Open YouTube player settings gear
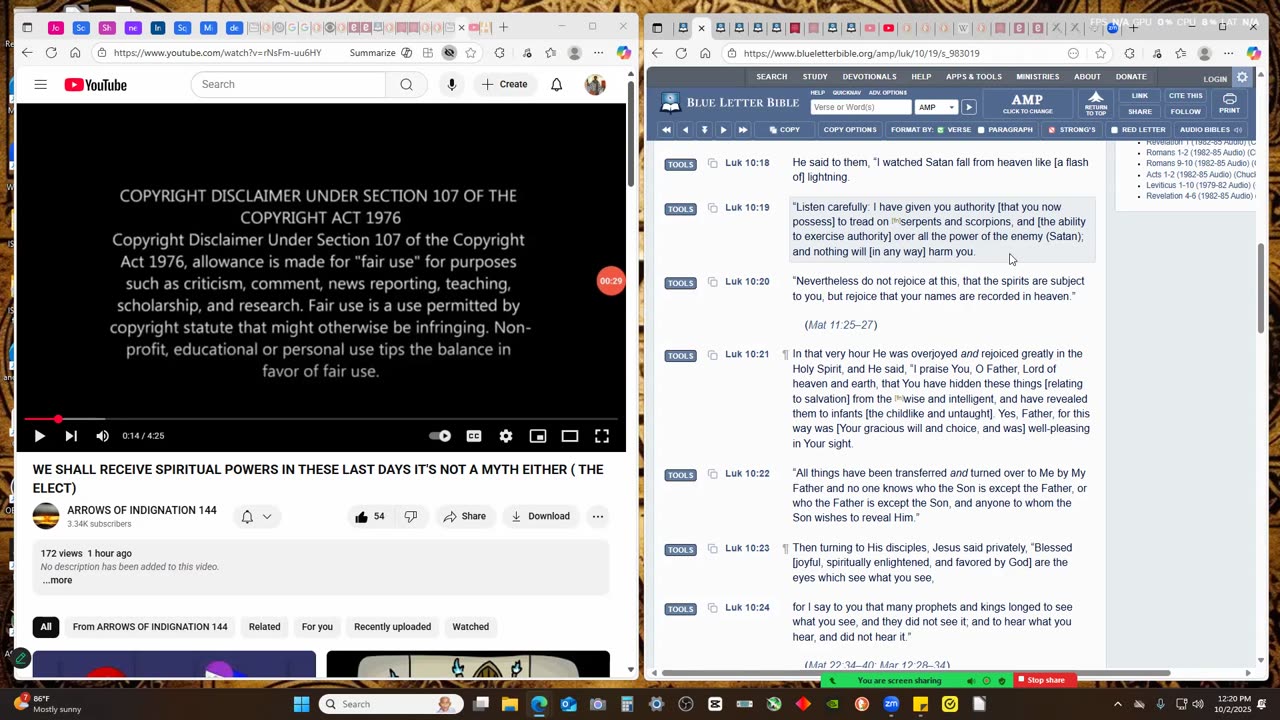 pyautogui.click(x=506, y=436)
